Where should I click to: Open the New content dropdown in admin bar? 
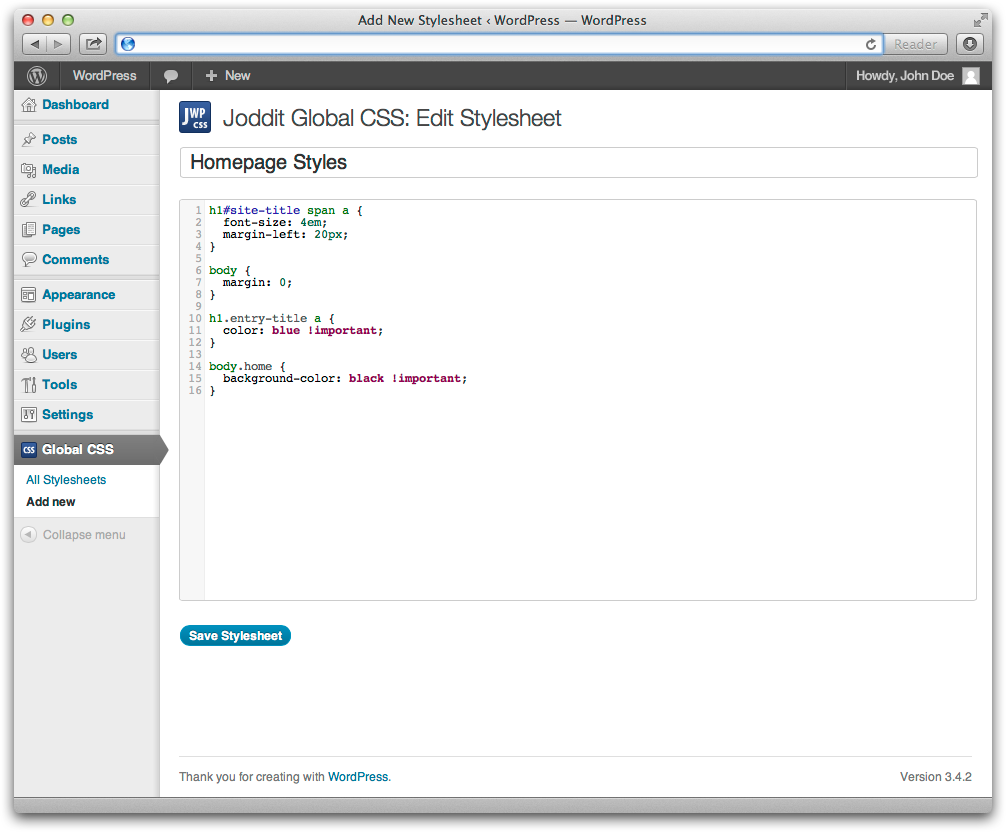[228, 76]
